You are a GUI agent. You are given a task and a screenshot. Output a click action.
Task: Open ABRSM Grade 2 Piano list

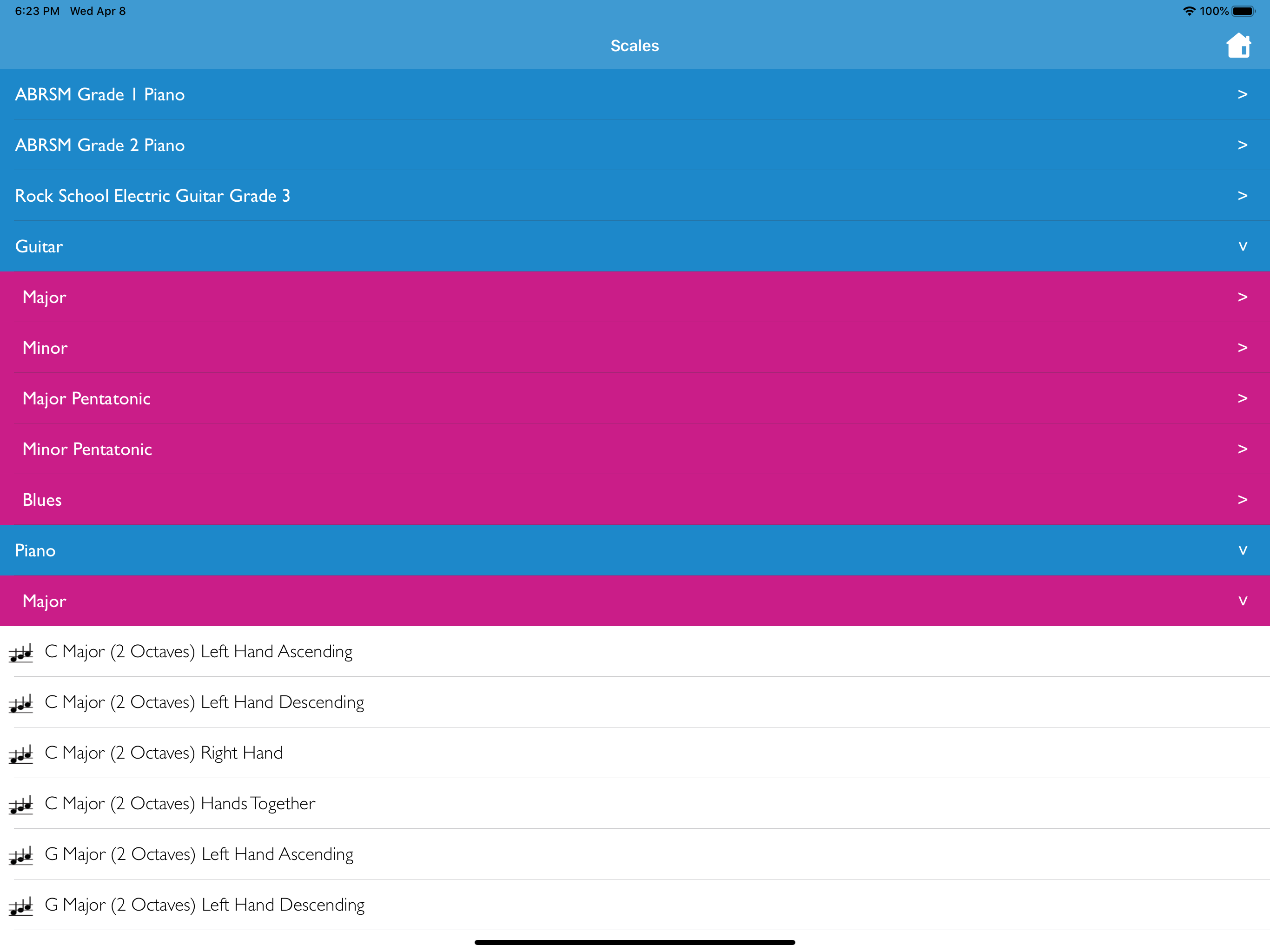[635, 145]
